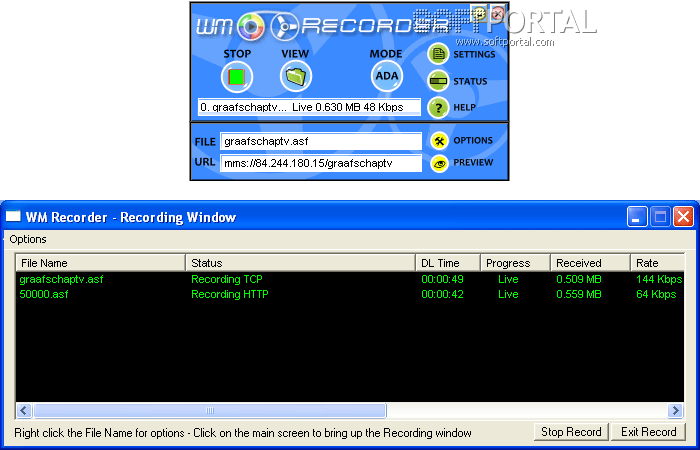Viewport: 700px width, 450px height.
Task: Click the 0.559 MB received value
Action: click(x=579, y=295)
